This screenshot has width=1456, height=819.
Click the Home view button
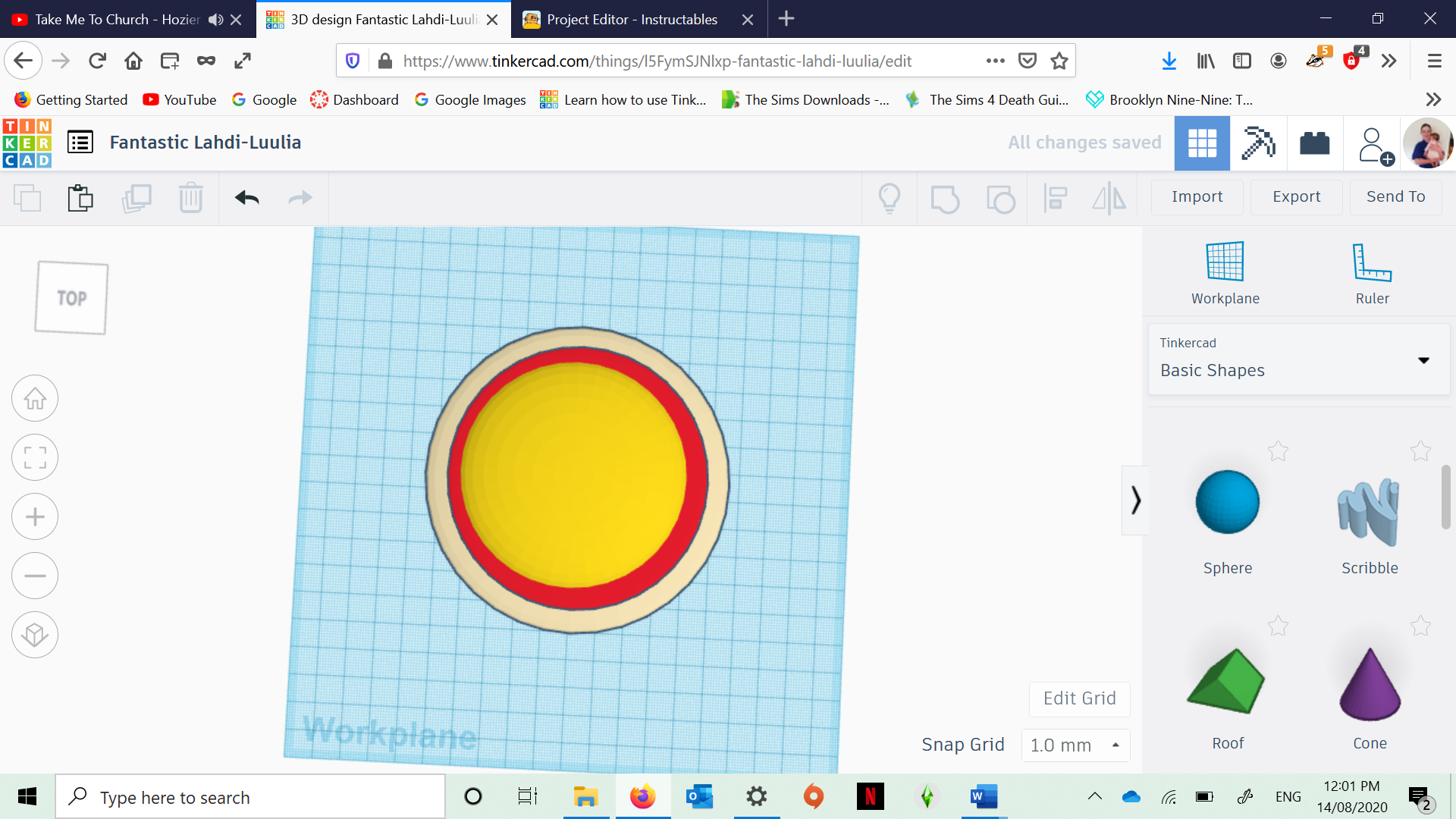(x=35, y=398)
